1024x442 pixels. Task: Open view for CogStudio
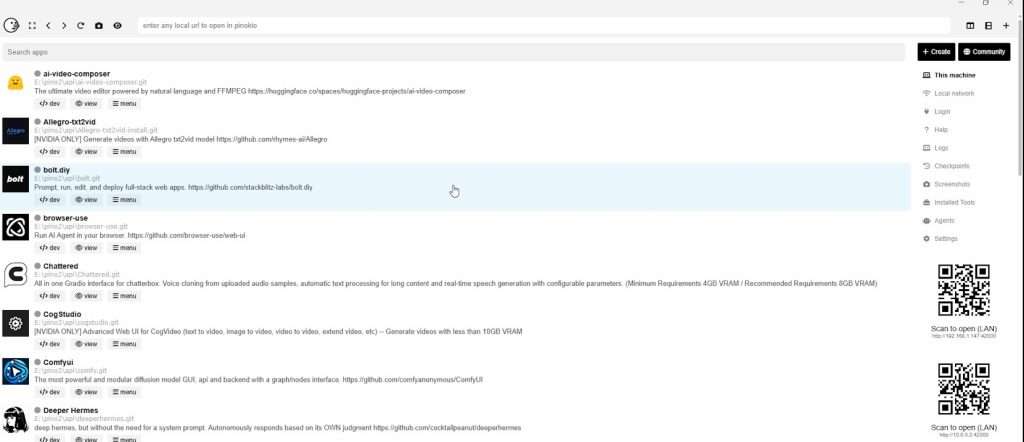pos(86,343)
